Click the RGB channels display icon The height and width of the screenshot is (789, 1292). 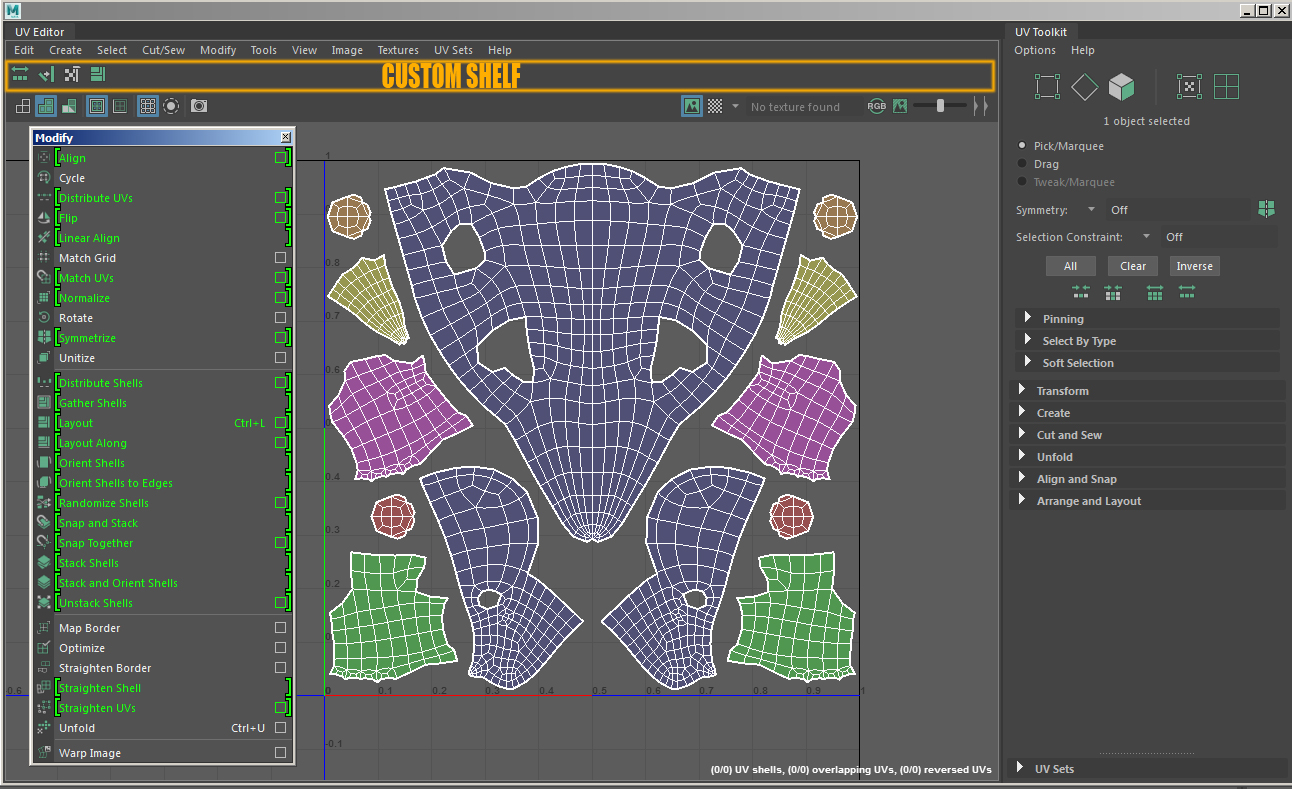(x=877, y=106)
